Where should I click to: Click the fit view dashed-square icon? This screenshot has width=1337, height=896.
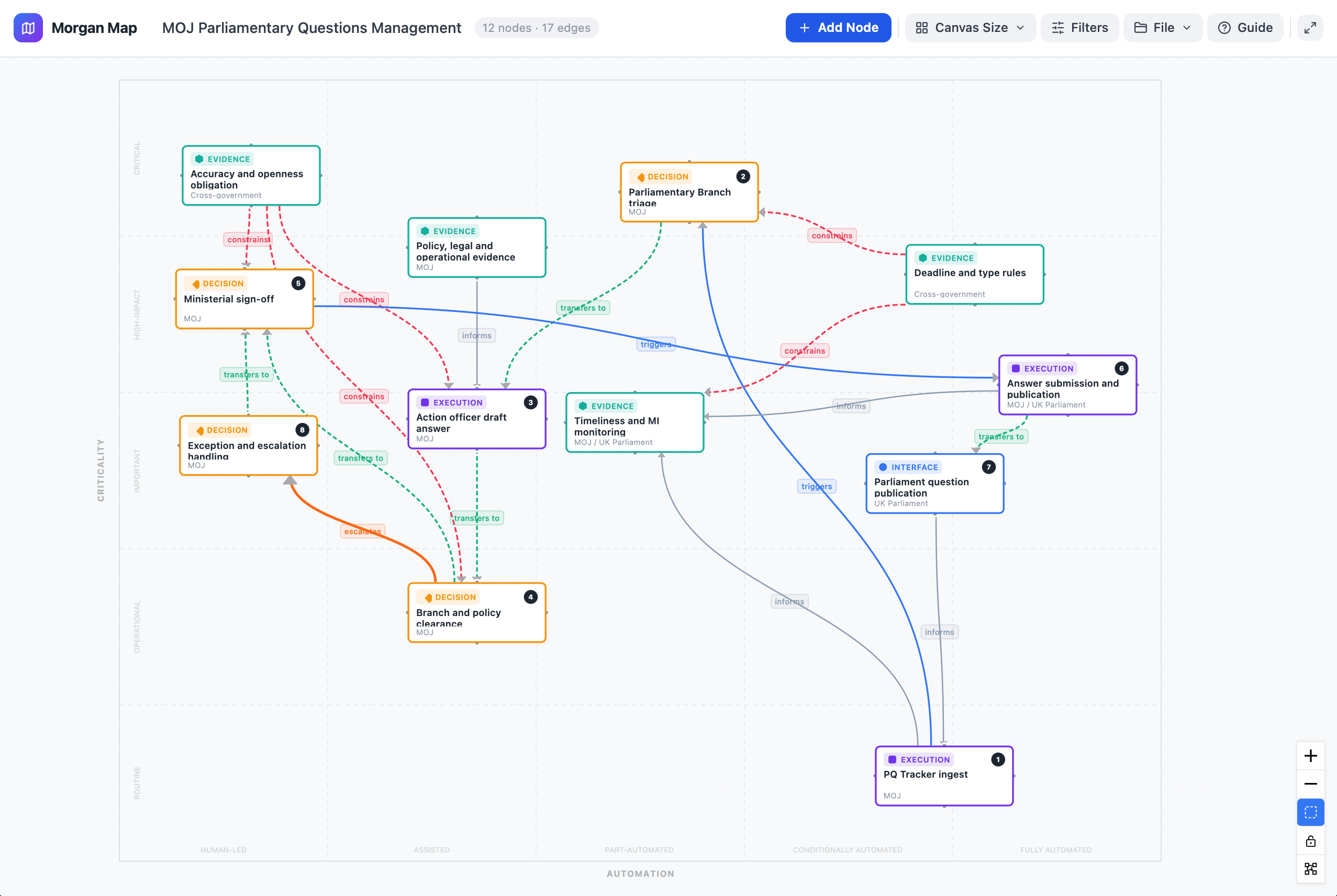pyautogui.click(x=1310, y=812)
